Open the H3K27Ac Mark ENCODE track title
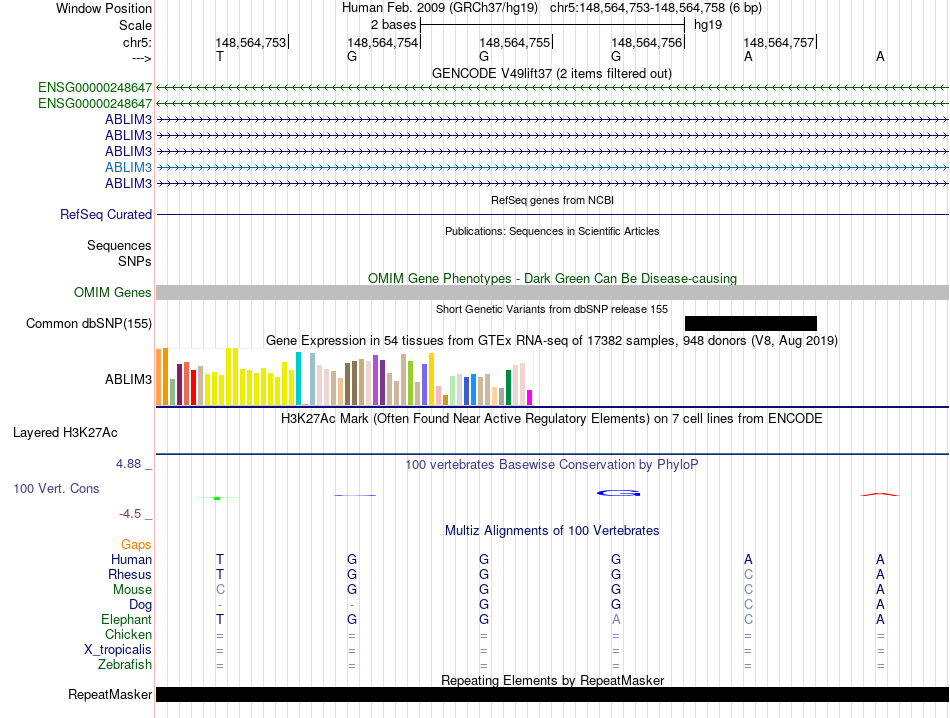The height and width of the screenshot is (718, 950). tap(552, 419)
